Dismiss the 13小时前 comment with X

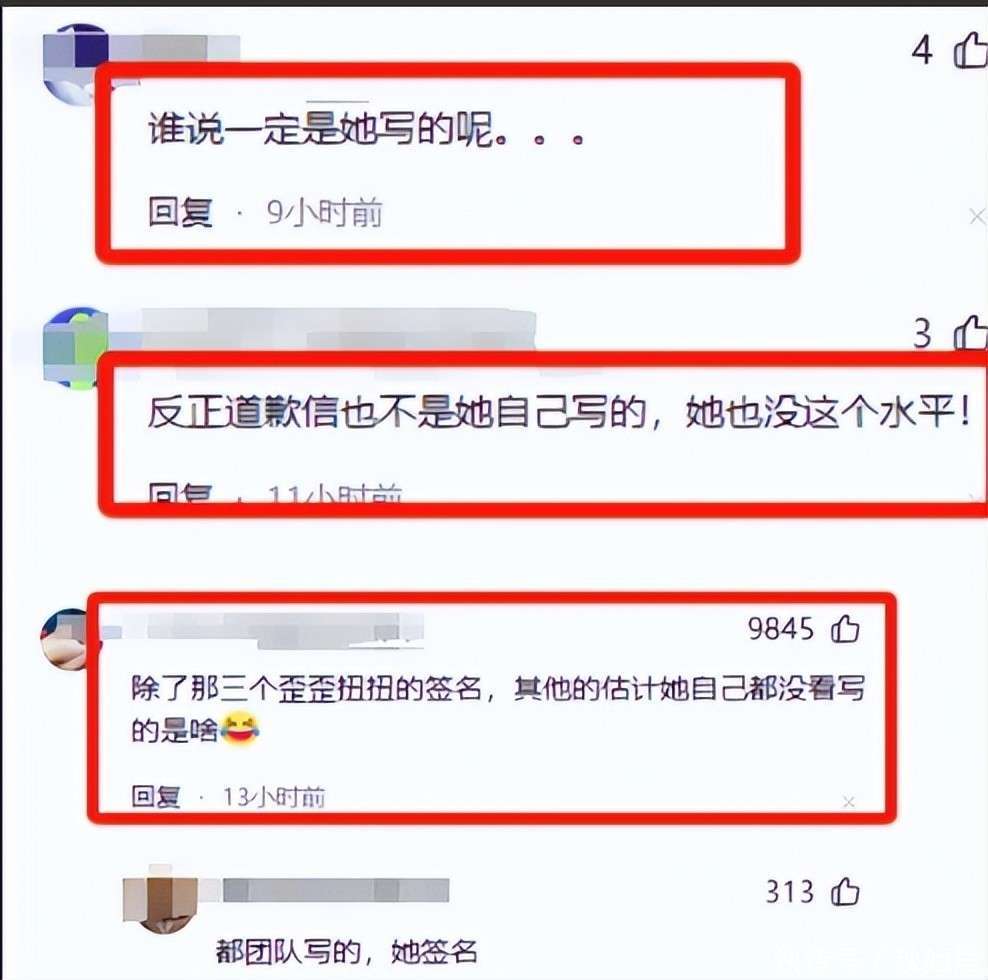pyautogui.click(x=849, y=802)
